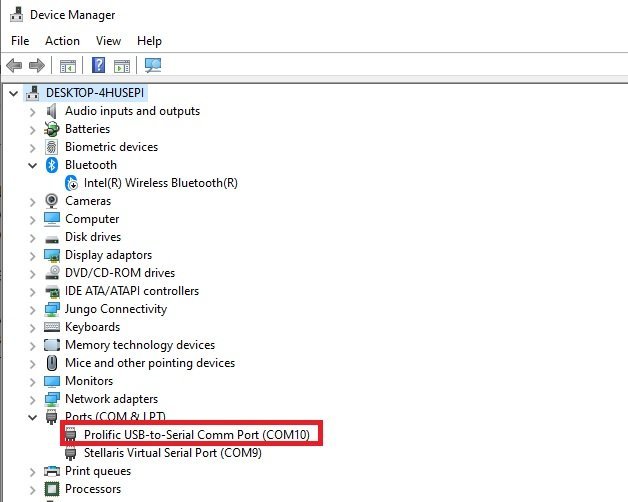Select the DESKTOP-4HUSEPI computer name
Viewport: 628px width, 502px height.
95,93
